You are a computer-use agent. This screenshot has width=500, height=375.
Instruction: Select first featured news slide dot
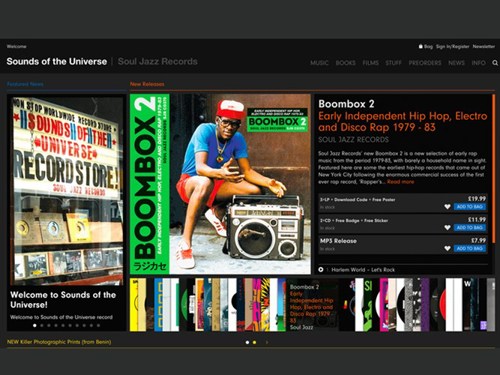click(35, 325)
